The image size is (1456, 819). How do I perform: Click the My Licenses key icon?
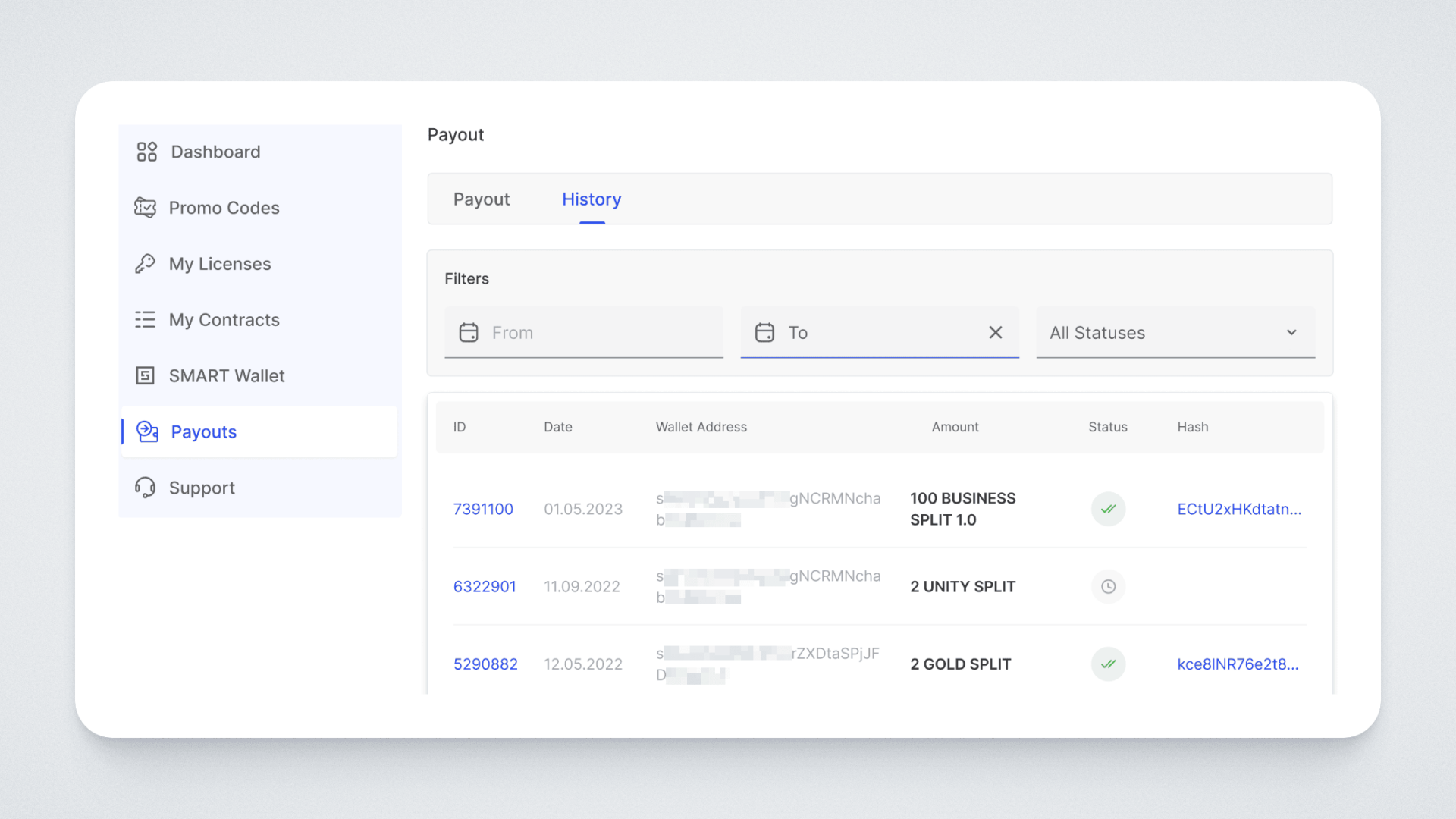coord(145,264)
